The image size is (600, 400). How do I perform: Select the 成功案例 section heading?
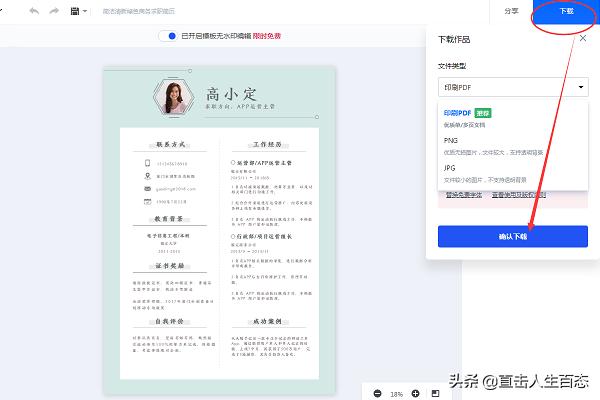click(x=267, y=321)
